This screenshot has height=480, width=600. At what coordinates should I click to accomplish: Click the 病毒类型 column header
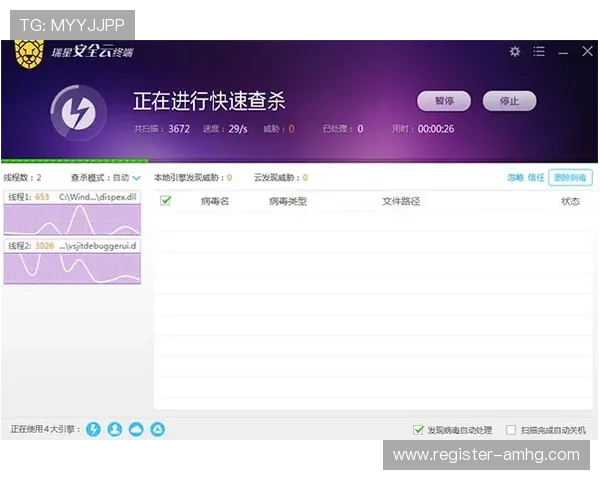coord(288,201)
